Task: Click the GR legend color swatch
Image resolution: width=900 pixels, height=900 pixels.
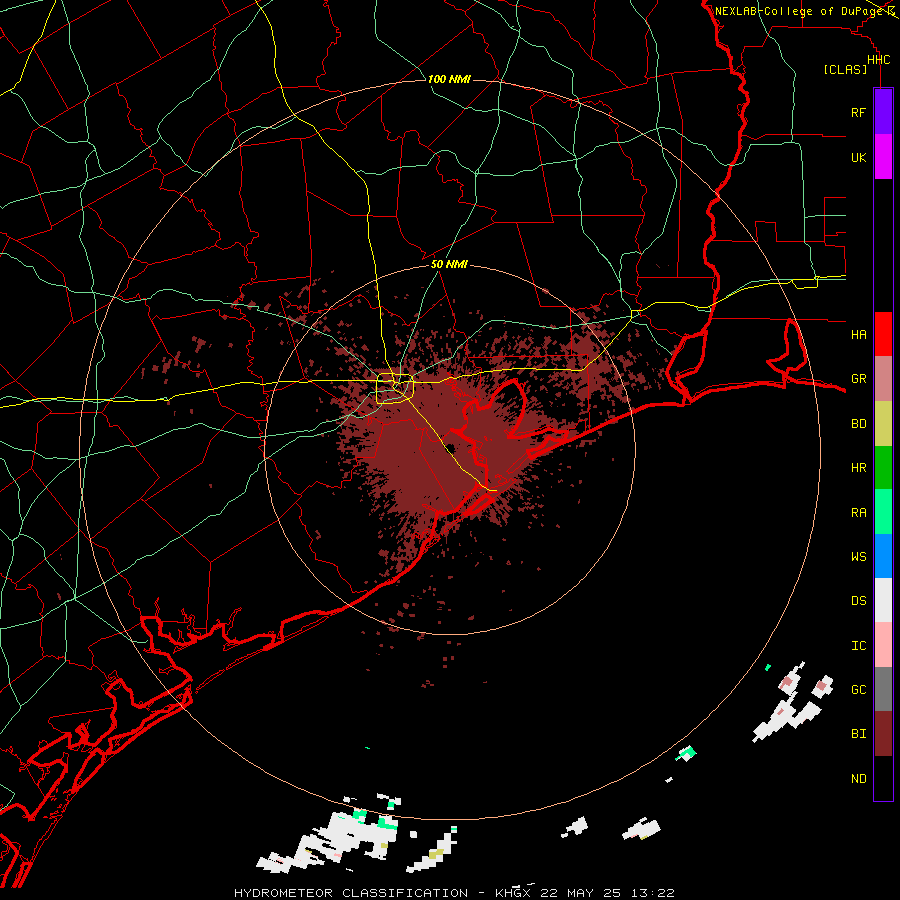Action: 883,379
